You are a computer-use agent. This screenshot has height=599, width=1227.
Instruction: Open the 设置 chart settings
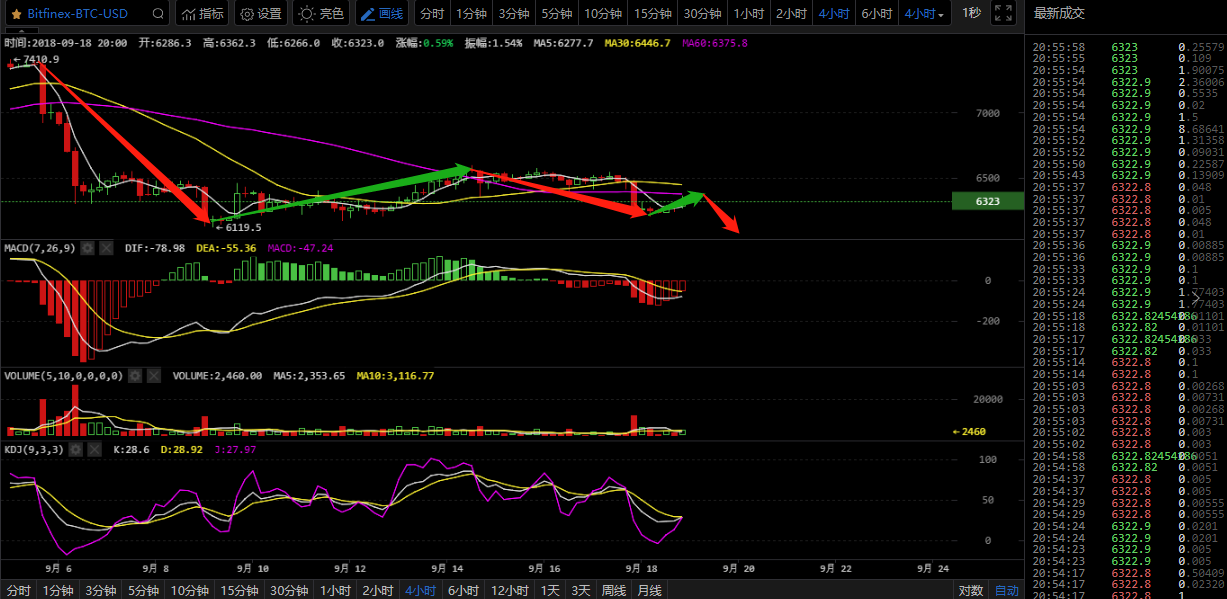(259, 14)
